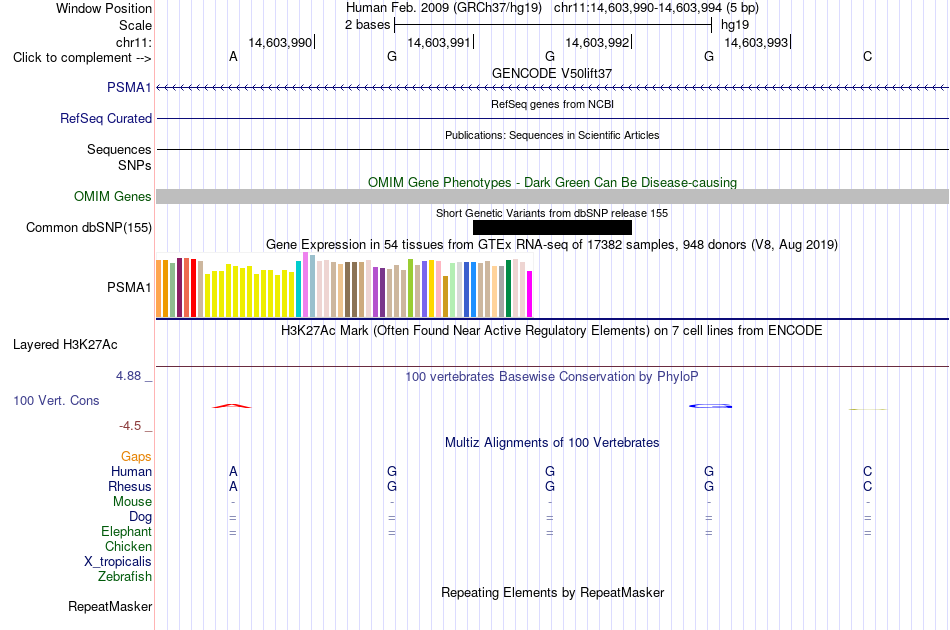Click the H3K27Ac Mark track title
This screenshot has width=950, height=630.
(552, 331)
